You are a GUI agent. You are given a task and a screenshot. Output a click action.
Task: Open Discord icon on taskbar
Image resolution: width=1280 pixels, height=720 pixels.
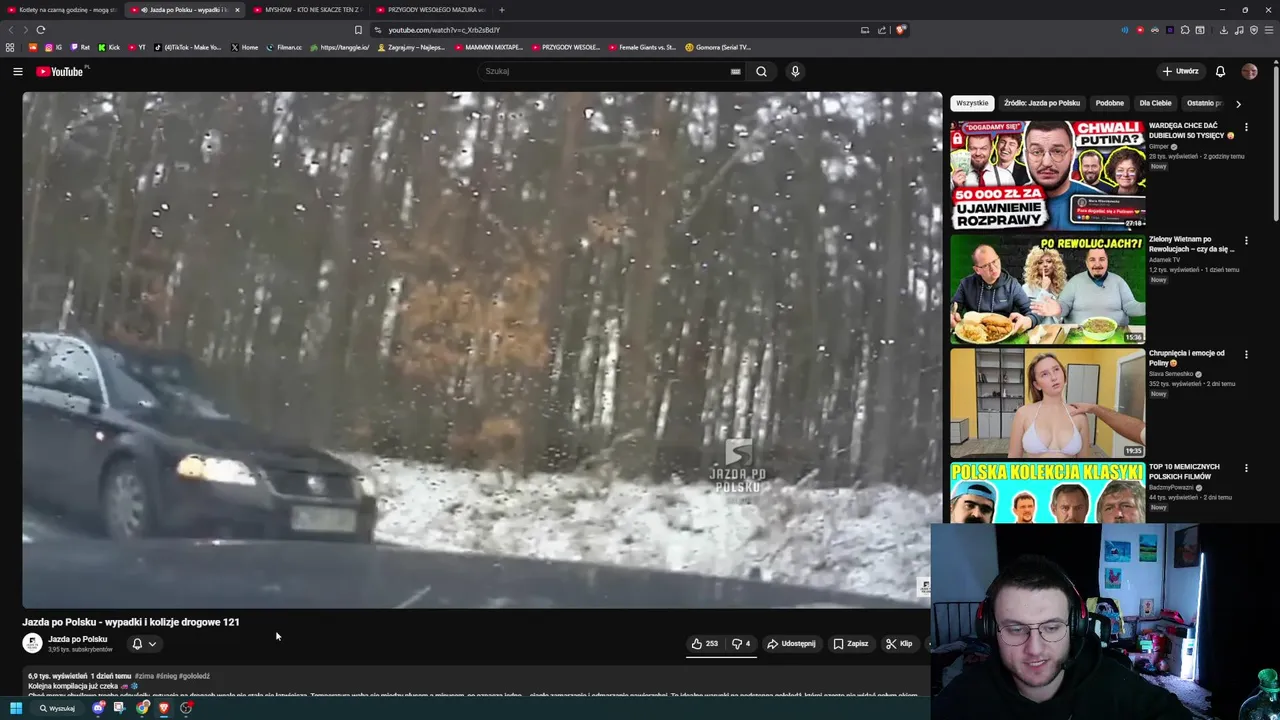coord(98,708)
